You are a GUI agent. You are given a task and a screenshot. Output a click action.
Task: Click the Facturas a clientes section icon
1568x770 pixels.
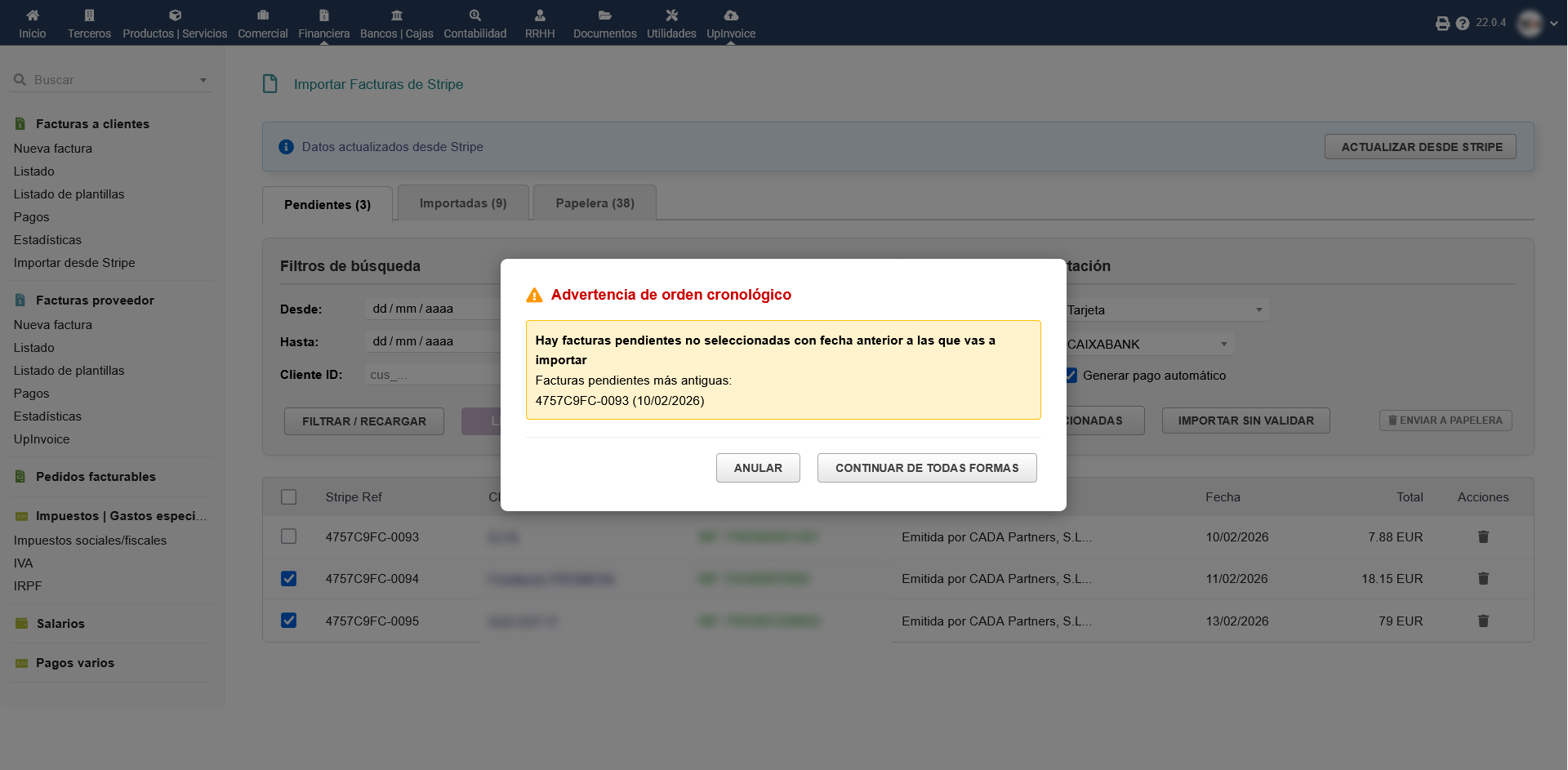pyautogui.click(x=20, y=124)
